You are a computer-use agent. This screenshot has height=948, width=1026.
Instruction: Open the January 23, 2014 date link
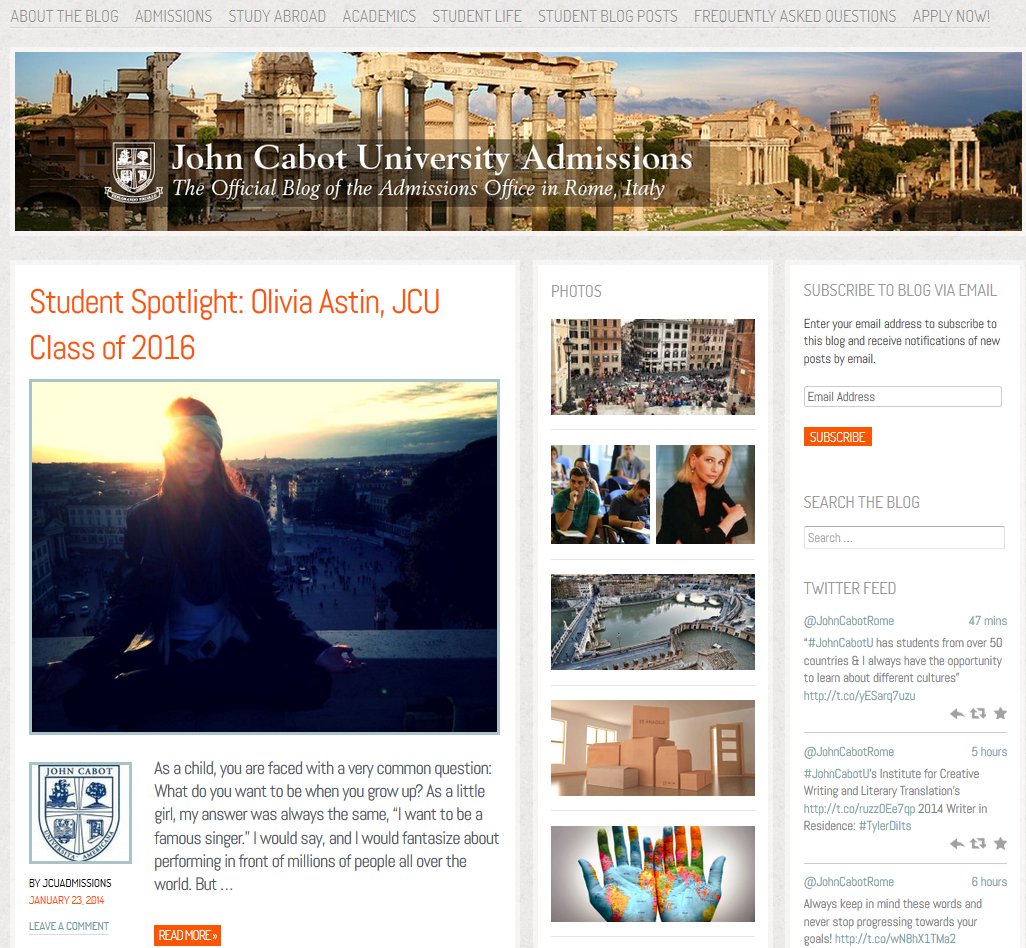(67, 900)
